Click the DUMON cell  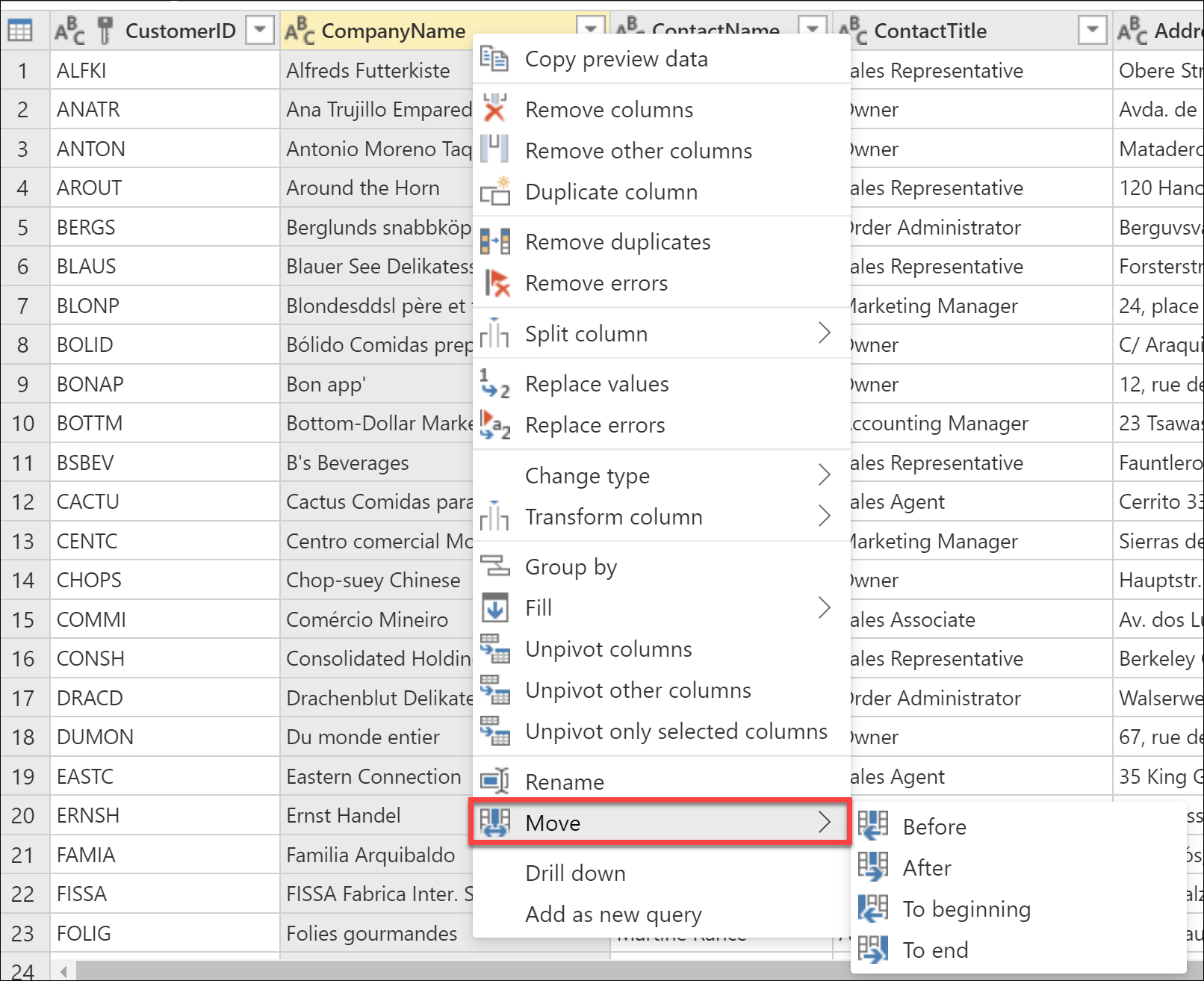tap(165, 737)
